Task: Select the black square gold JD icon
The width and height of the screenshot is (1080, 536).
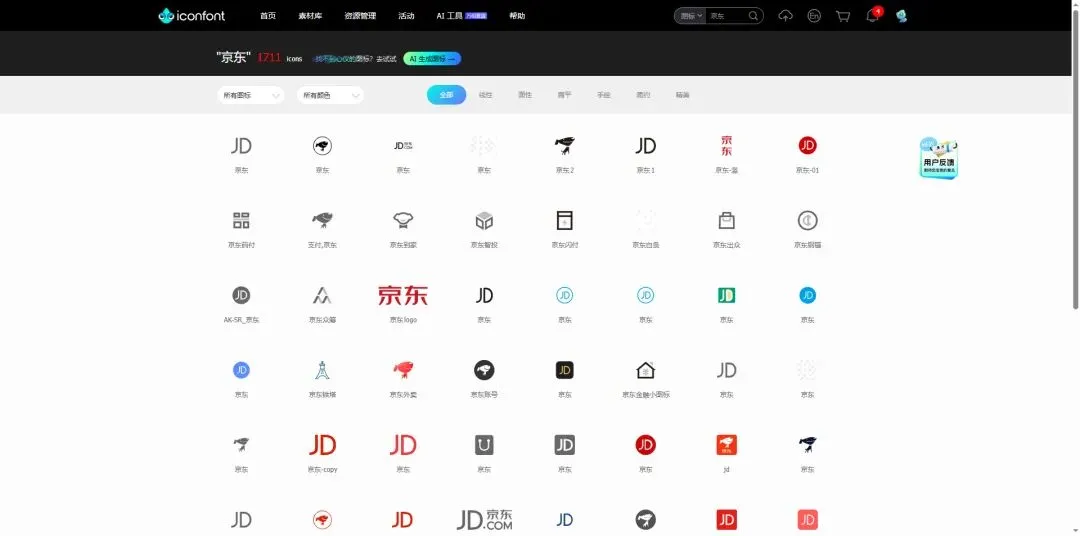Action: [565, 370]
